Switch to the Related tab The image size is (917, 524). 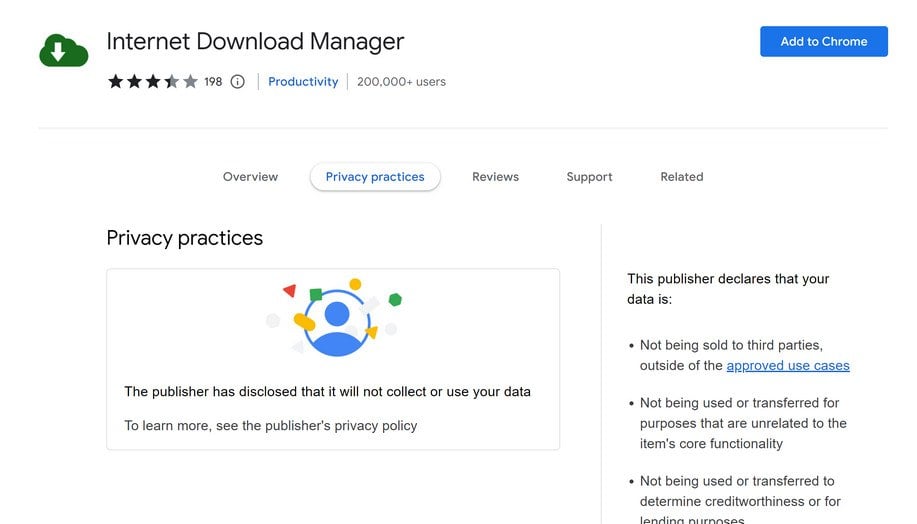681,177
